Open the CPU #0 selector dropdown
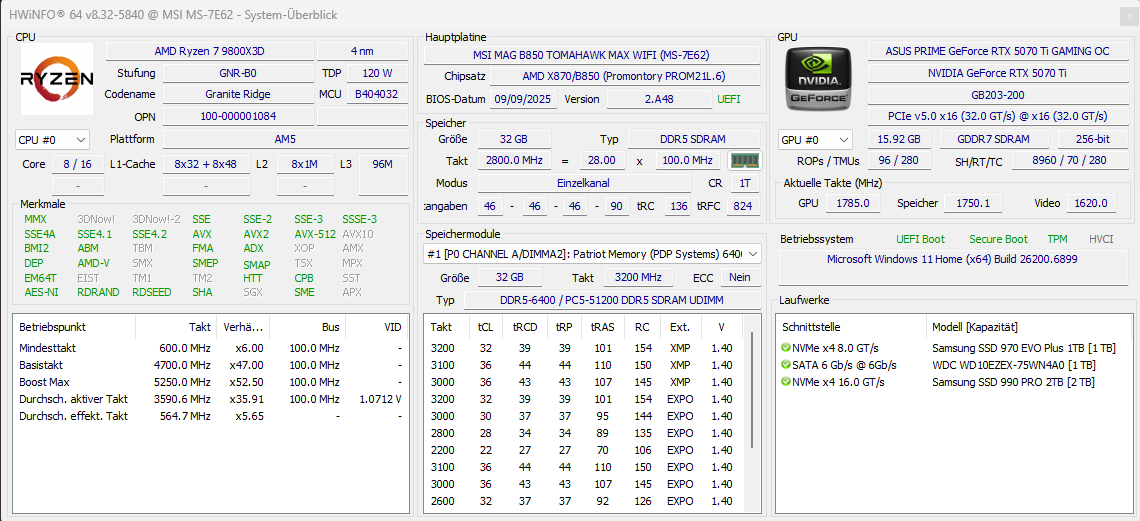 click(52, 140)
